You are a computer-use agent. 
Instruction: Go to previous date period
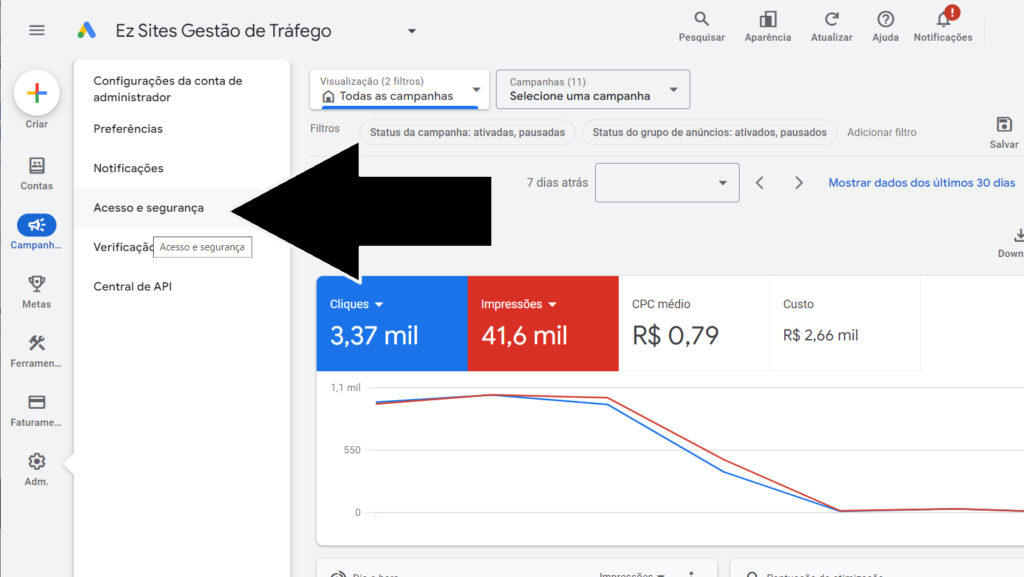pos(760,183)
